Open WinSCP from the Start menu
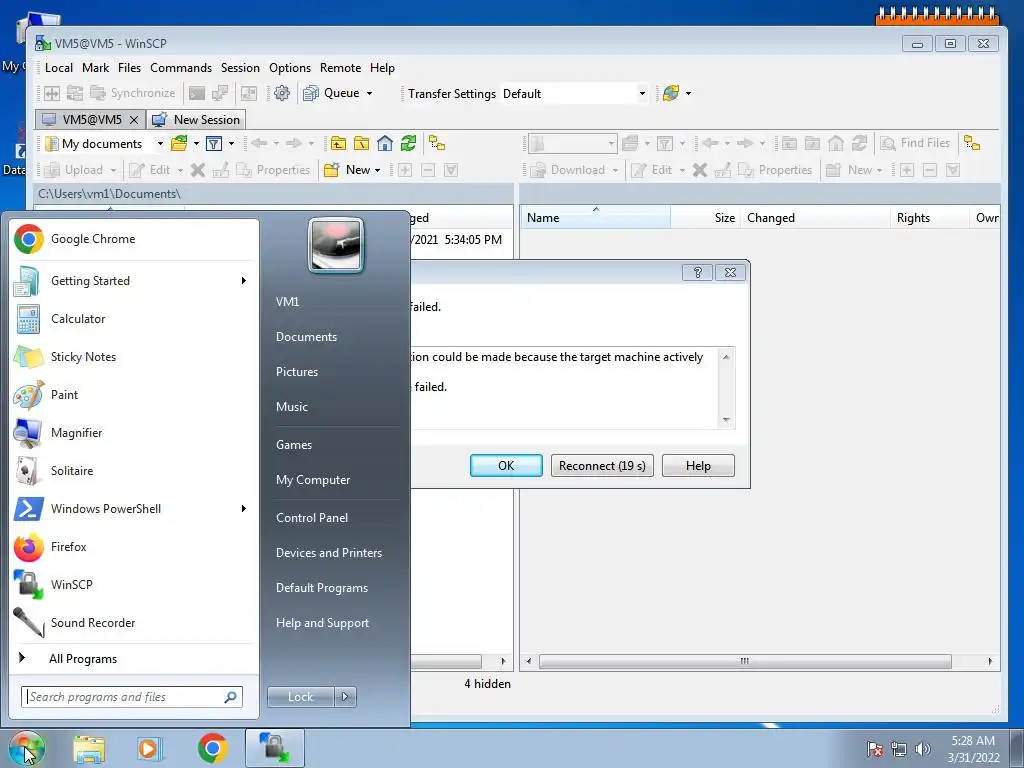Screen dimensions: 1024x768 [x=134, y=584]
